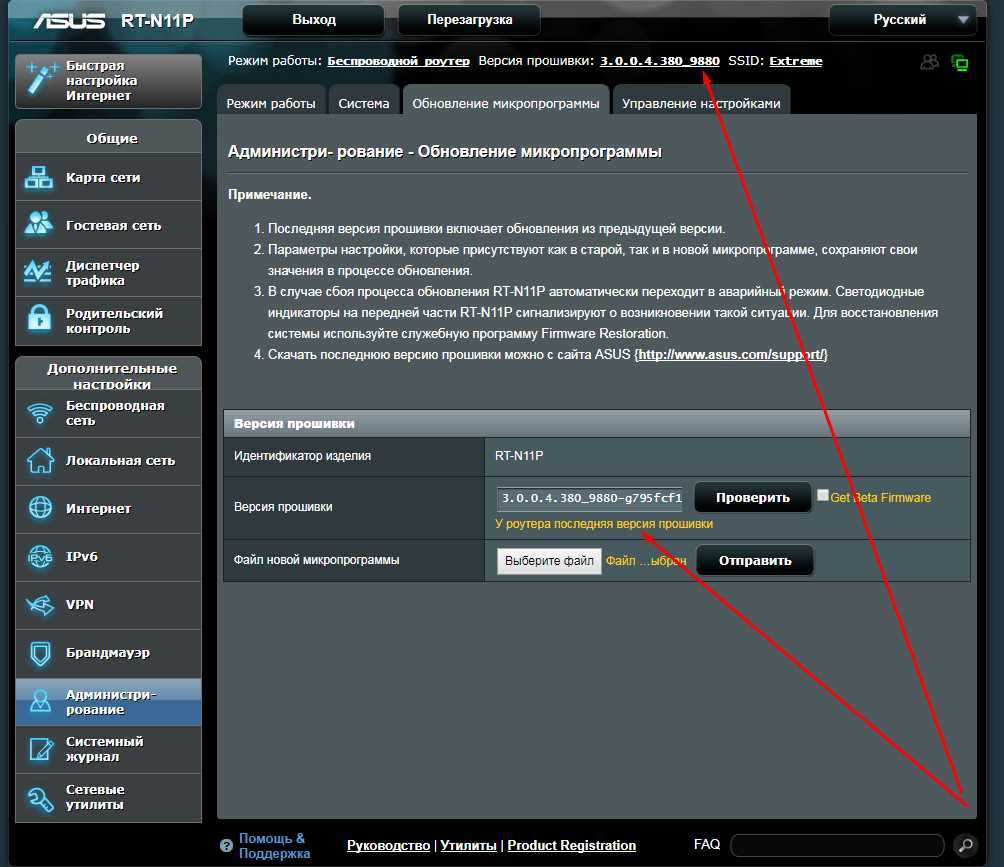Click the FAQ search magnifier icon
This screenshot has width=1004, height=867.
(x=966, y=845)
